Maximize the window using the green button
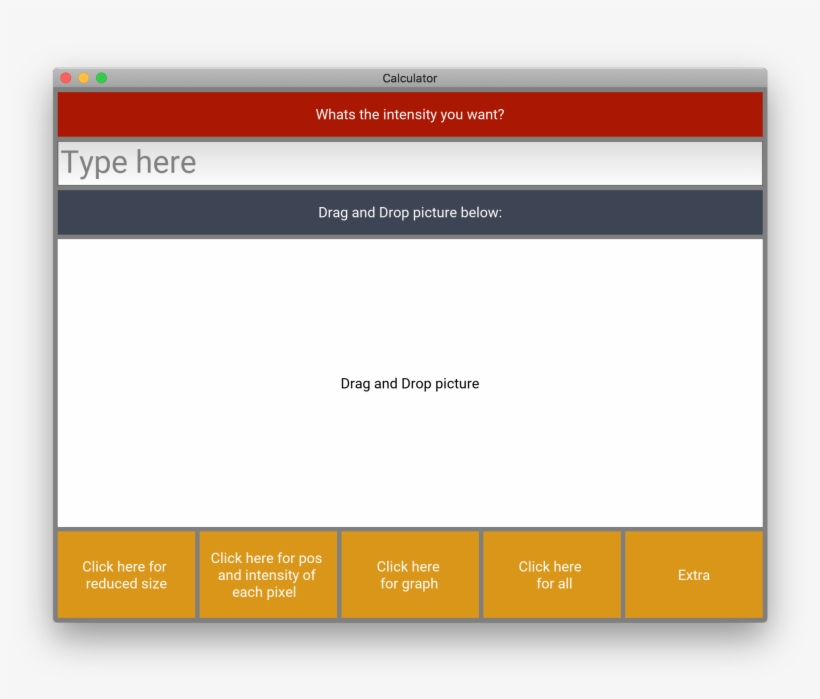The image size is (820, 699). point(101,78)
